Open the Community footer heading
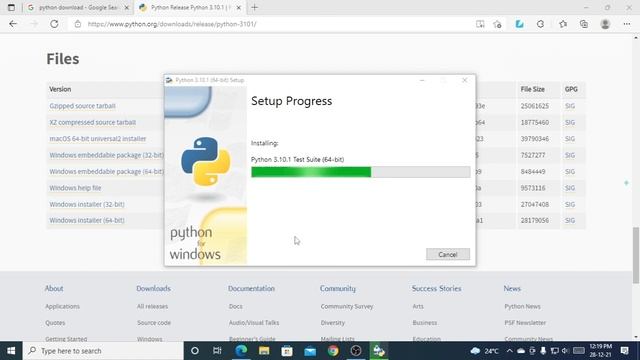 pyautogui.click(x=338, y=288)
